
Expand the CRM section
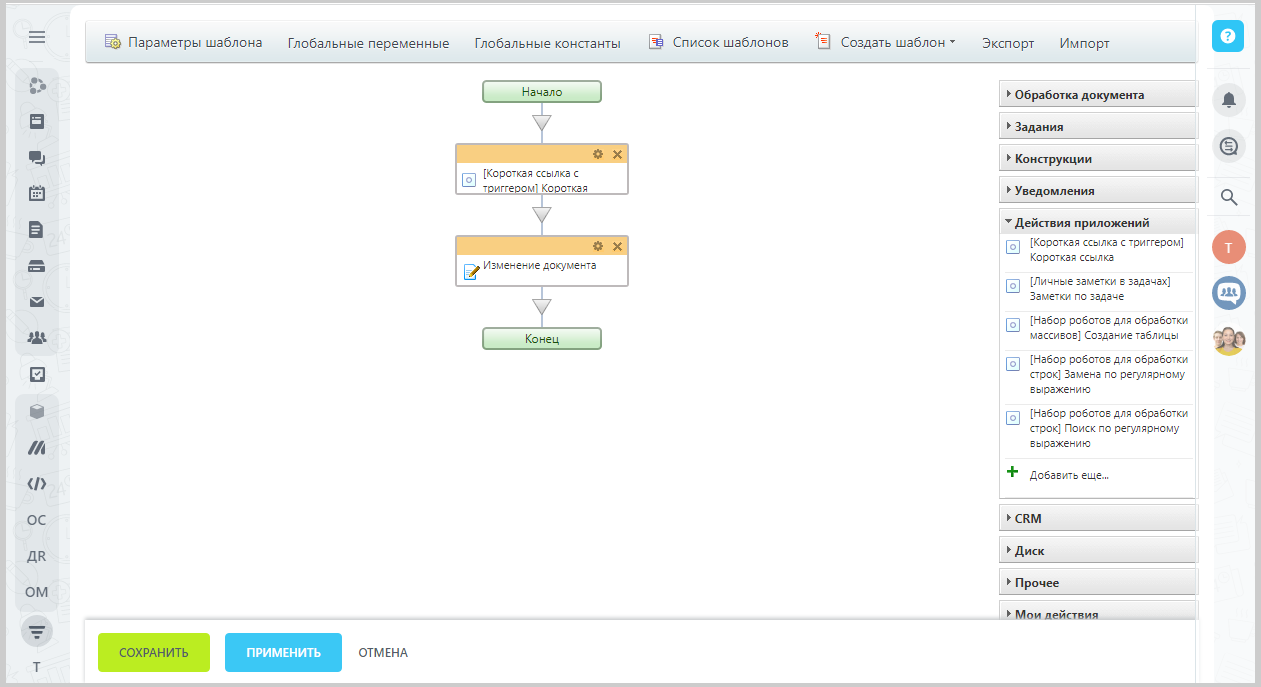(1097, 519)
